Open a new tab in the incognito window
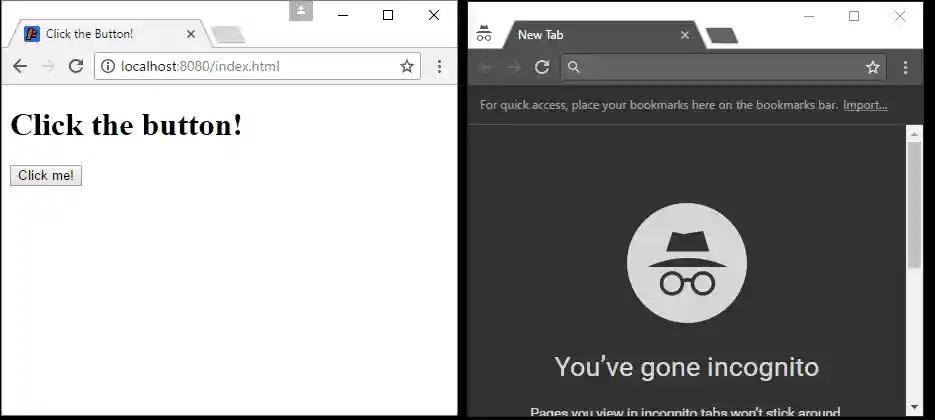This screenshot has height=420, width=935. pyautogui.click(x=722, y=36)
